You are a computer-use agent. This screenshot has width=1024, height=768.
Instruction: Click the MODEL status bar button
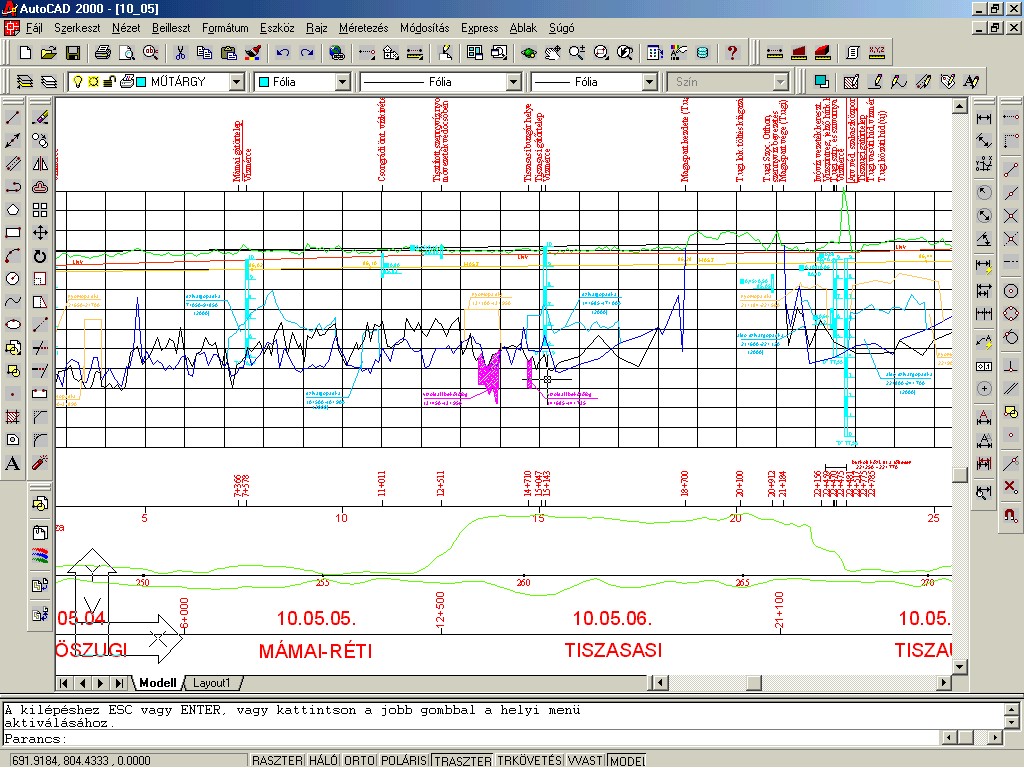click(x=627, y=760)
